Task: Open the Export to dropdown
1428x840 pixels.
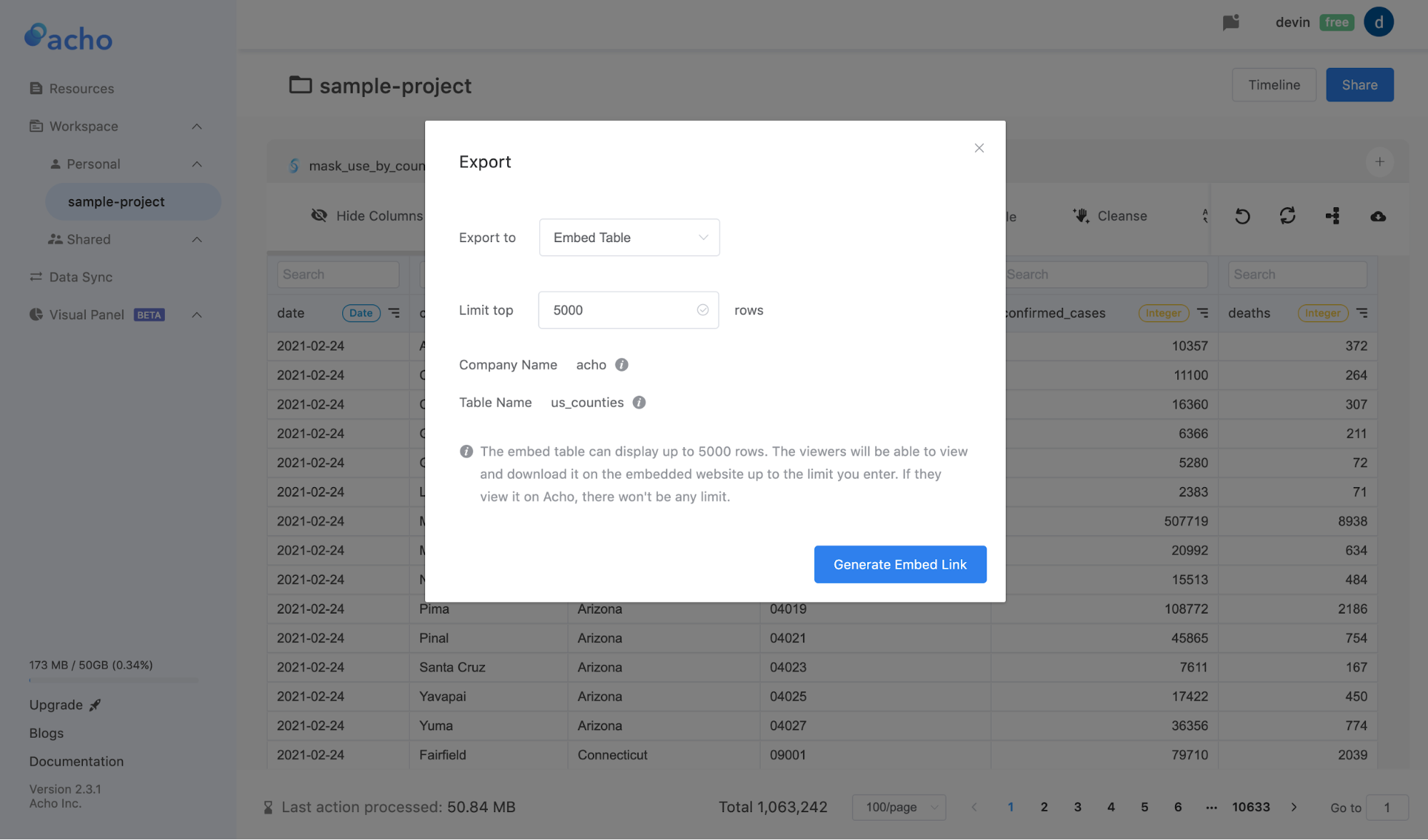Action: (629, 237)
